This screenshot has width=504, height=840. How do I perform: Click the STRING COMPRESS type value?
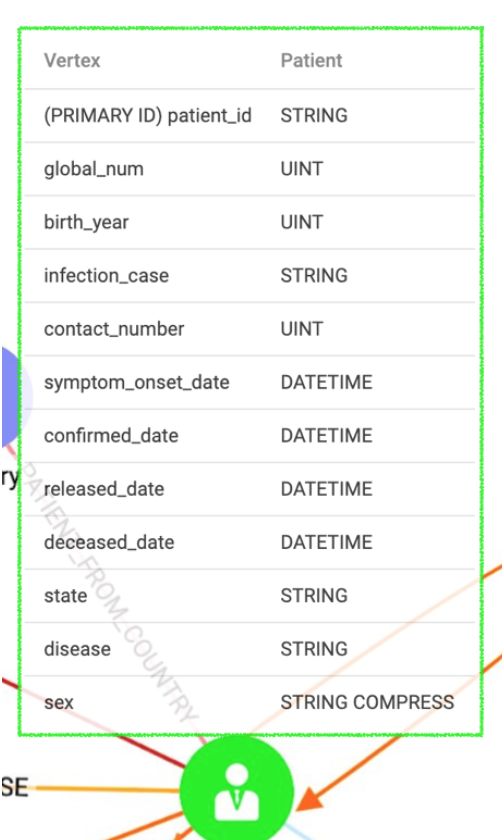367,702
